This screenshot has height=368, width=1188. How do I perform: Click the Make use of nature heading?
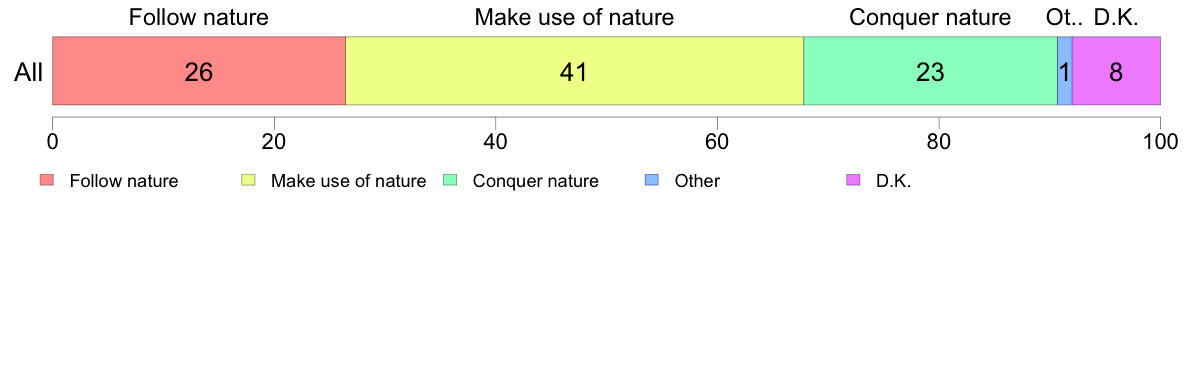click(x=574, y=17)
